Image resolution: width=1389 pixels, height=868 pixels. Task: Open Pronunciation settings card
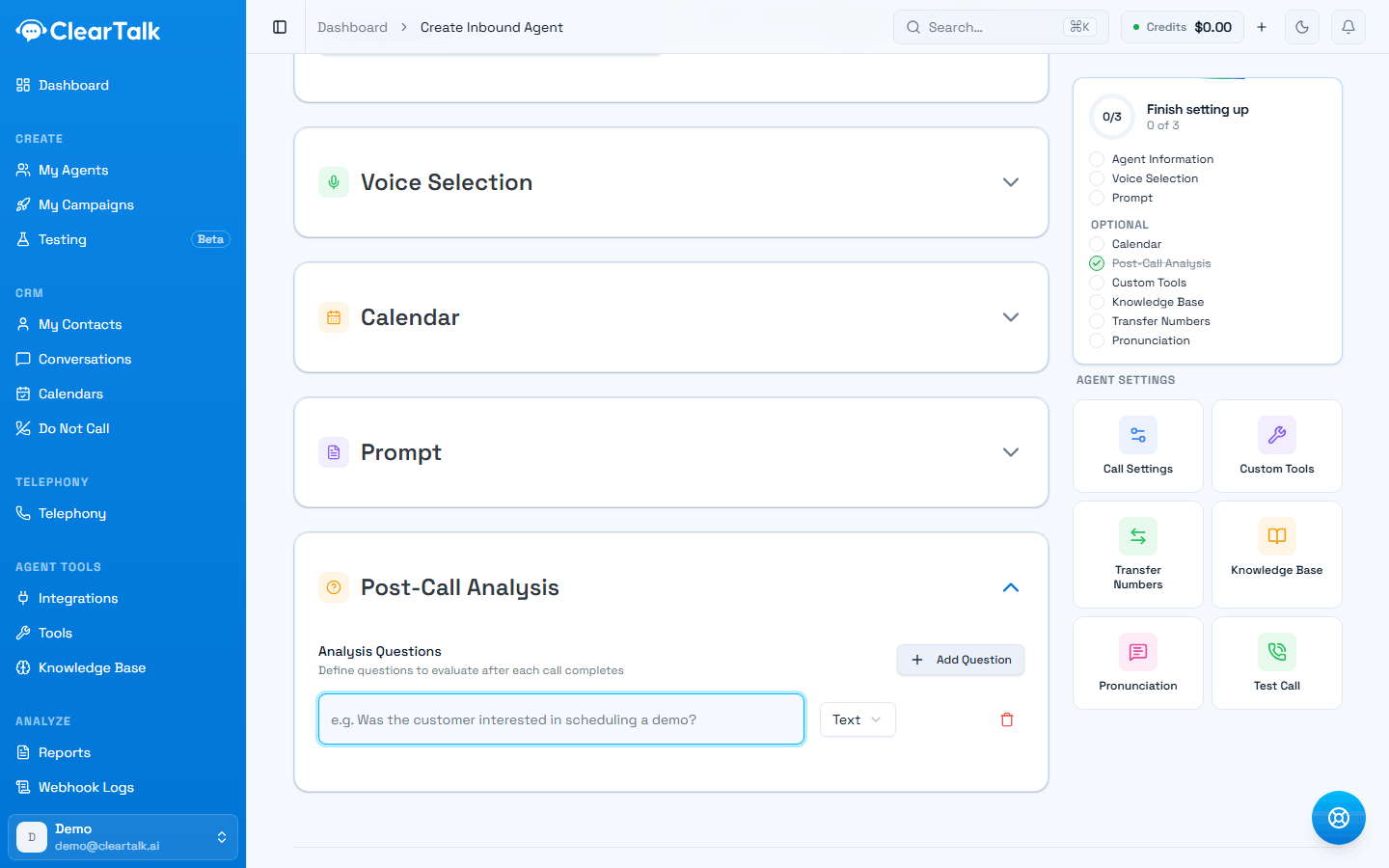tap(1138, 663)
